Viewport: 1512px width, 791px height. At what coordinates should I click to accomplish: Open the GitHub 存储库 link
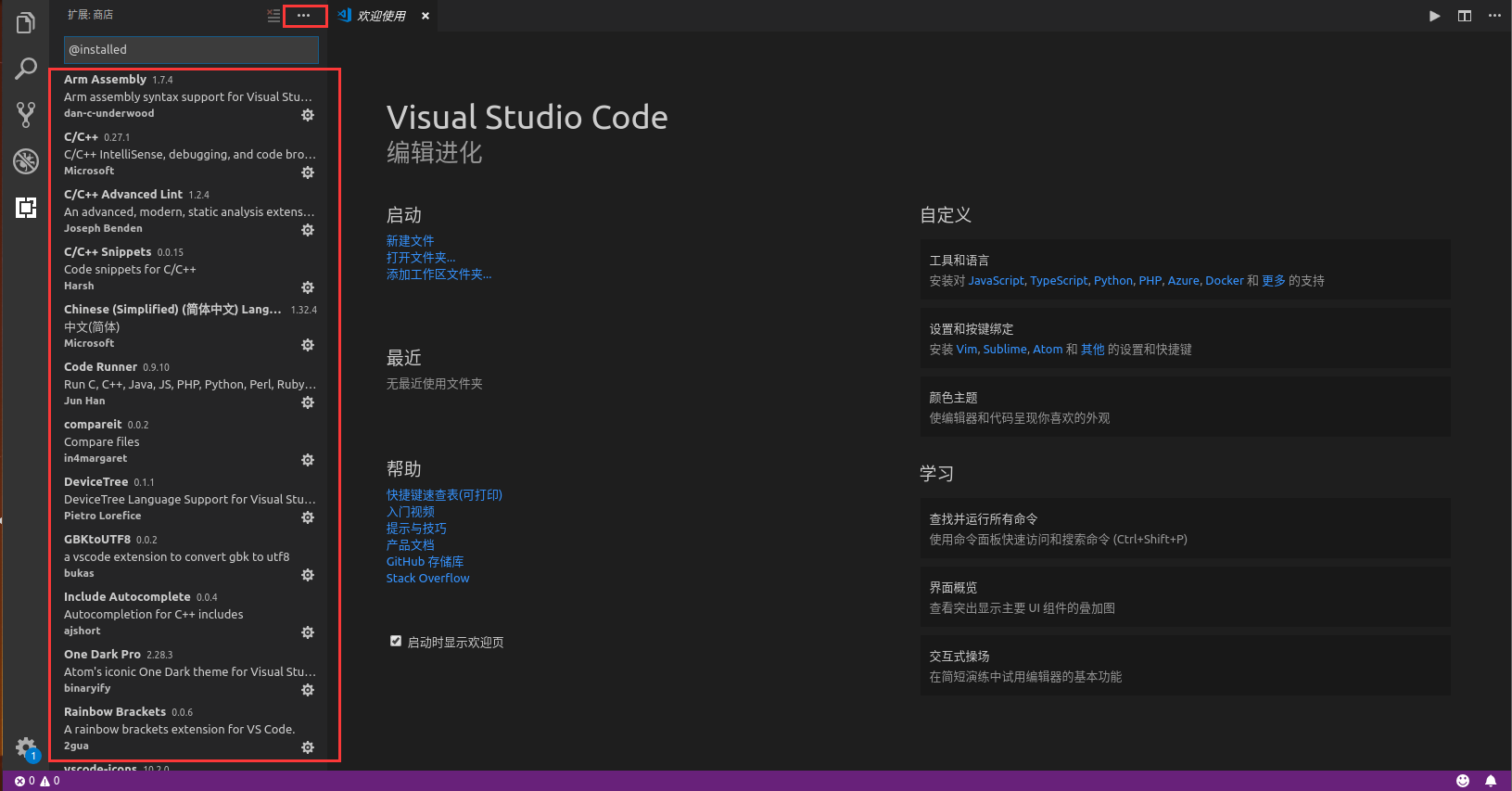[x=425, y=562]
